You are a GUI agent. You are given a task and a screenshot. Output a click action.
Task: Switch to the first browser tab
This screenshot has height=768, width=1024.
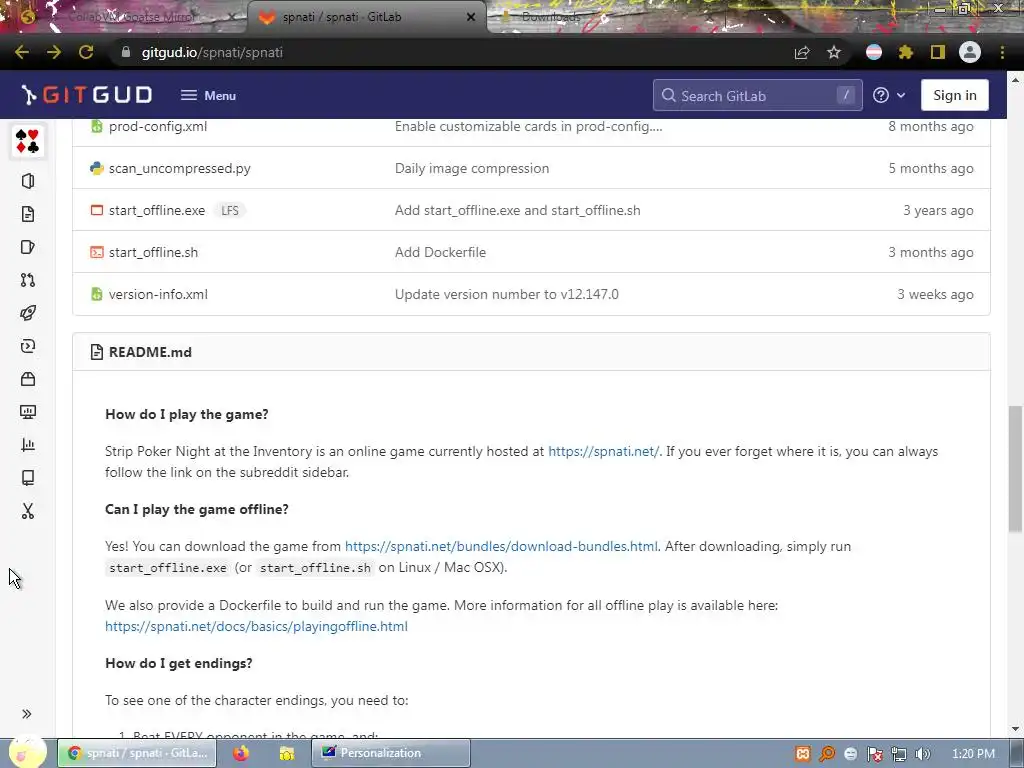[x=124, y=17]
